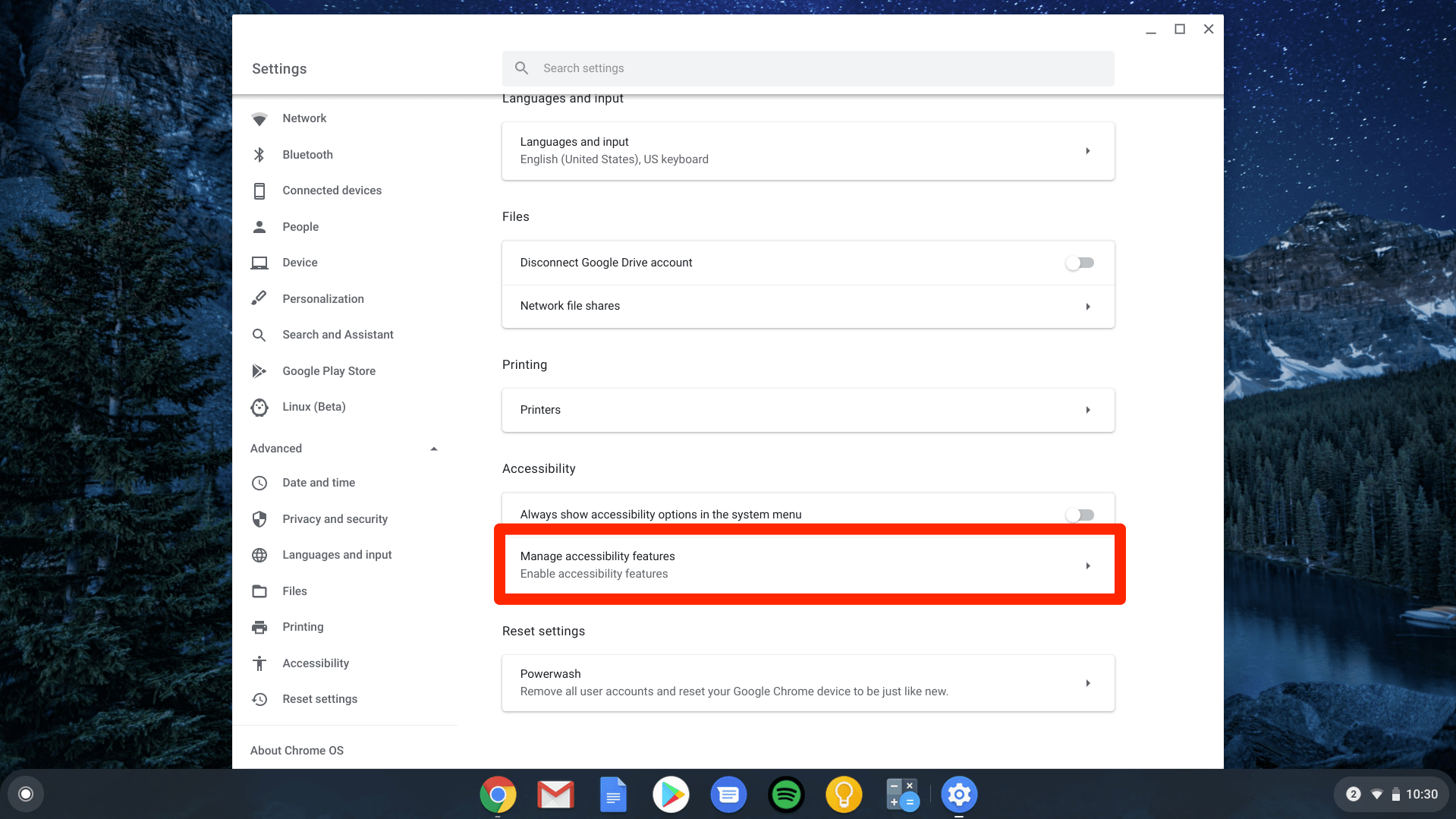Click the magnifier icon in search bar

coord(522,68)
